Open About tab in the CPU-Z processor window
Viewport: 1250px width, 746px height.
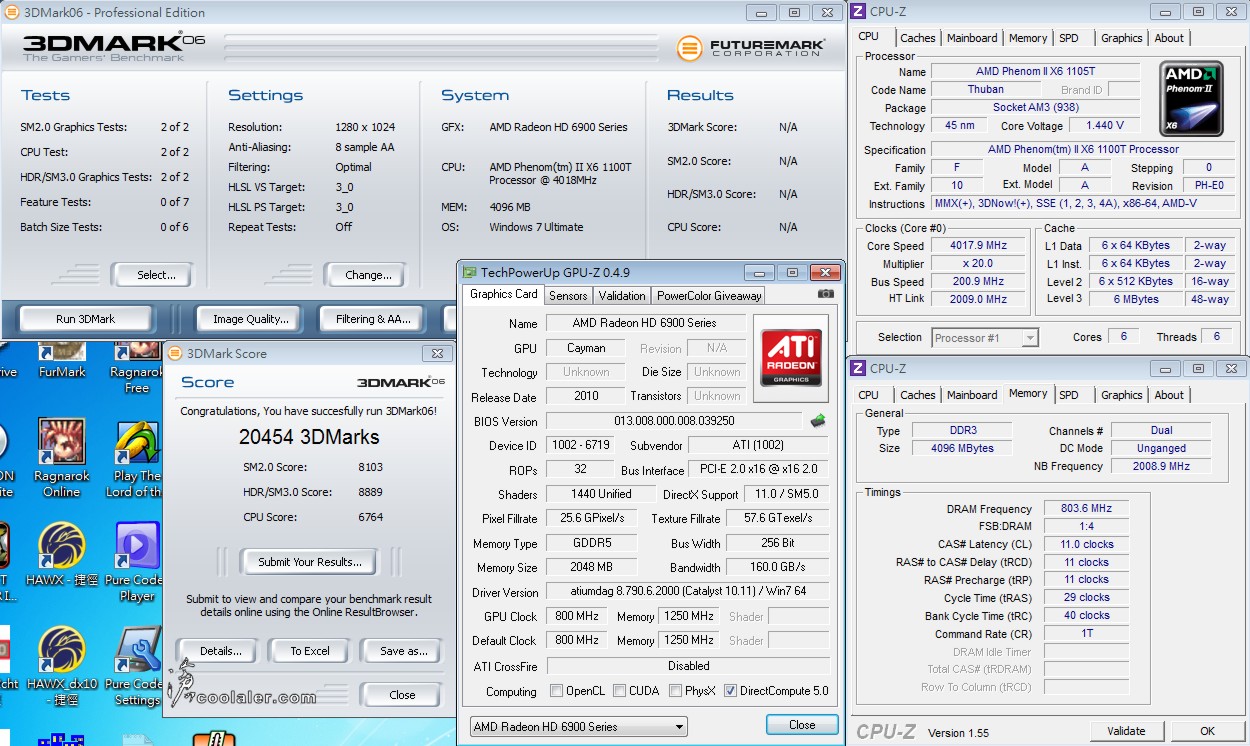[x=1169, y=38]
